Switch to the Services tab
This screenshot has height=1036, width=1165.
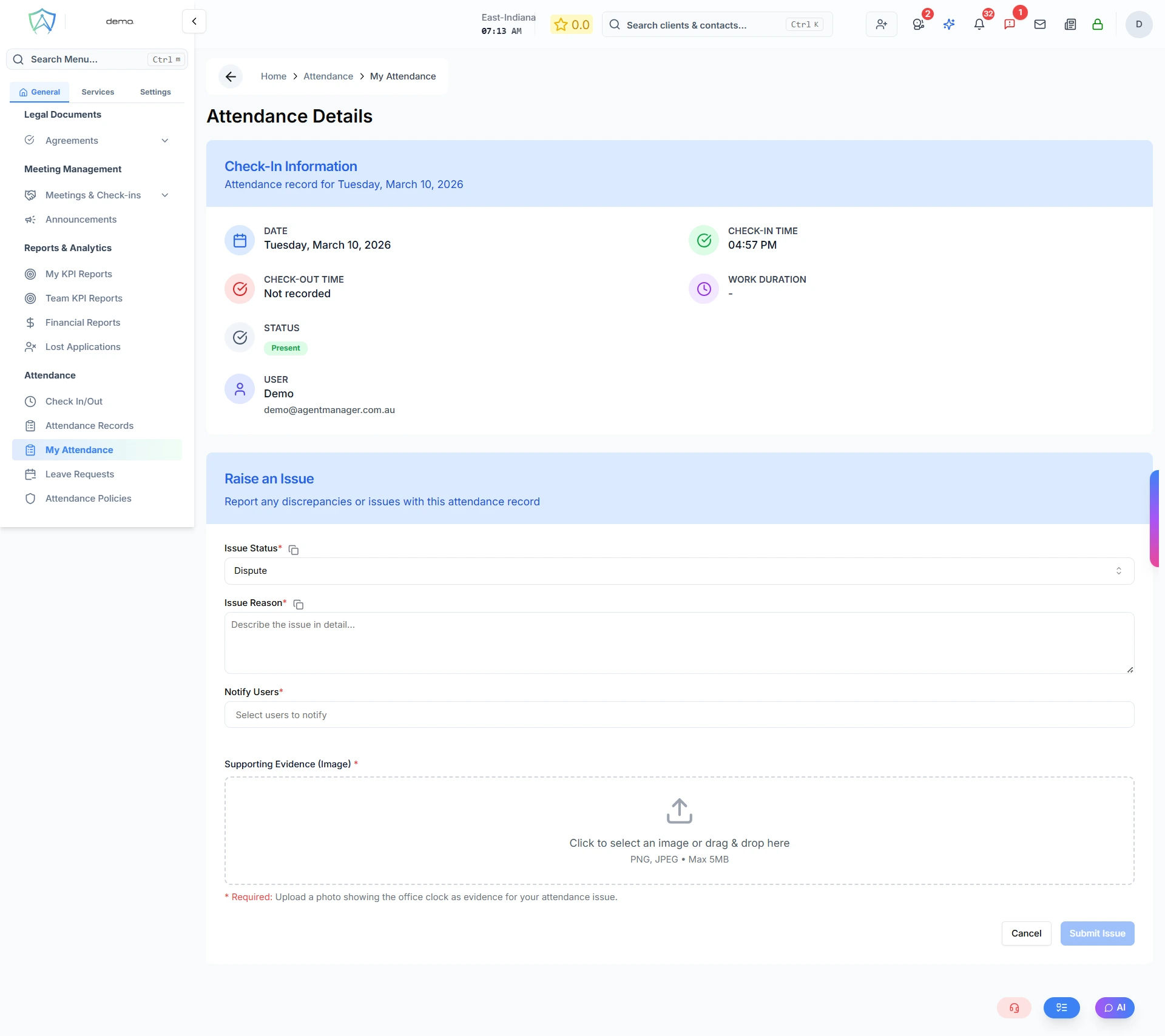click(98, 92)
